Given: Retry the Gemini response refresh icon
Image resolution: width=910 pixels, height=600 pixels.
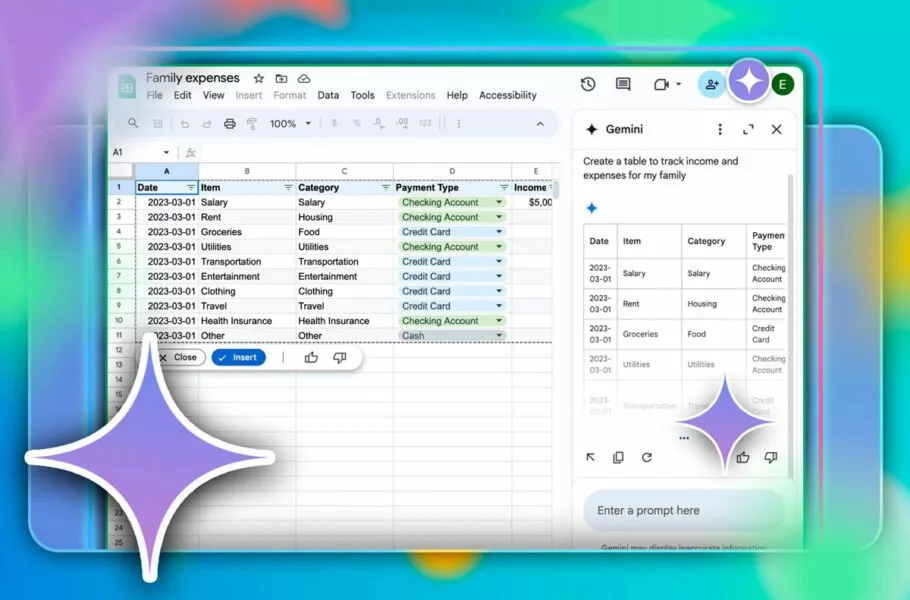Looking at the screenshot, I should (647, 457).
